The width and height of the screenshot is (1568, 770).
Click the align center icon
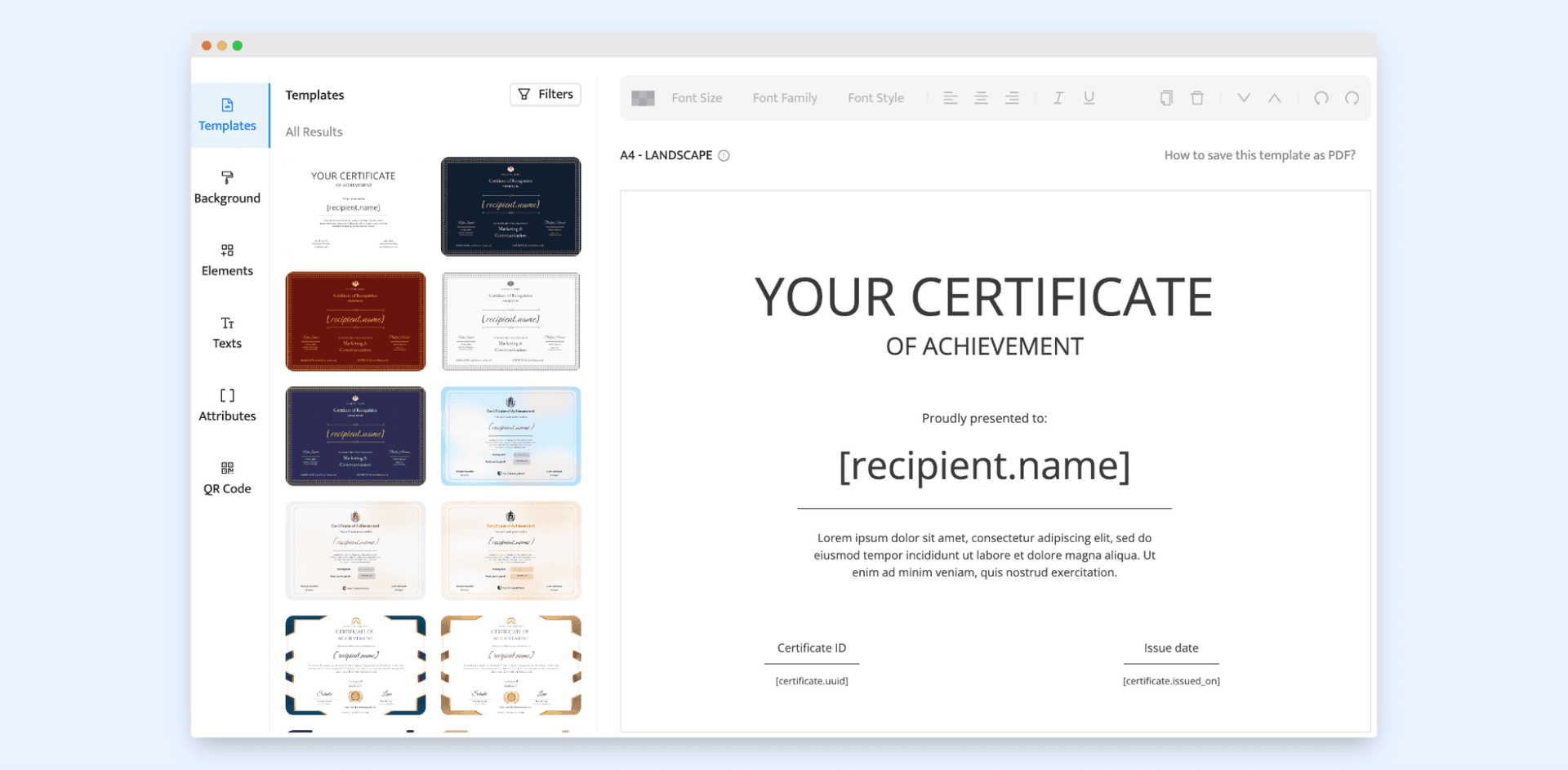pyautogui.click(x=981, y=98)
